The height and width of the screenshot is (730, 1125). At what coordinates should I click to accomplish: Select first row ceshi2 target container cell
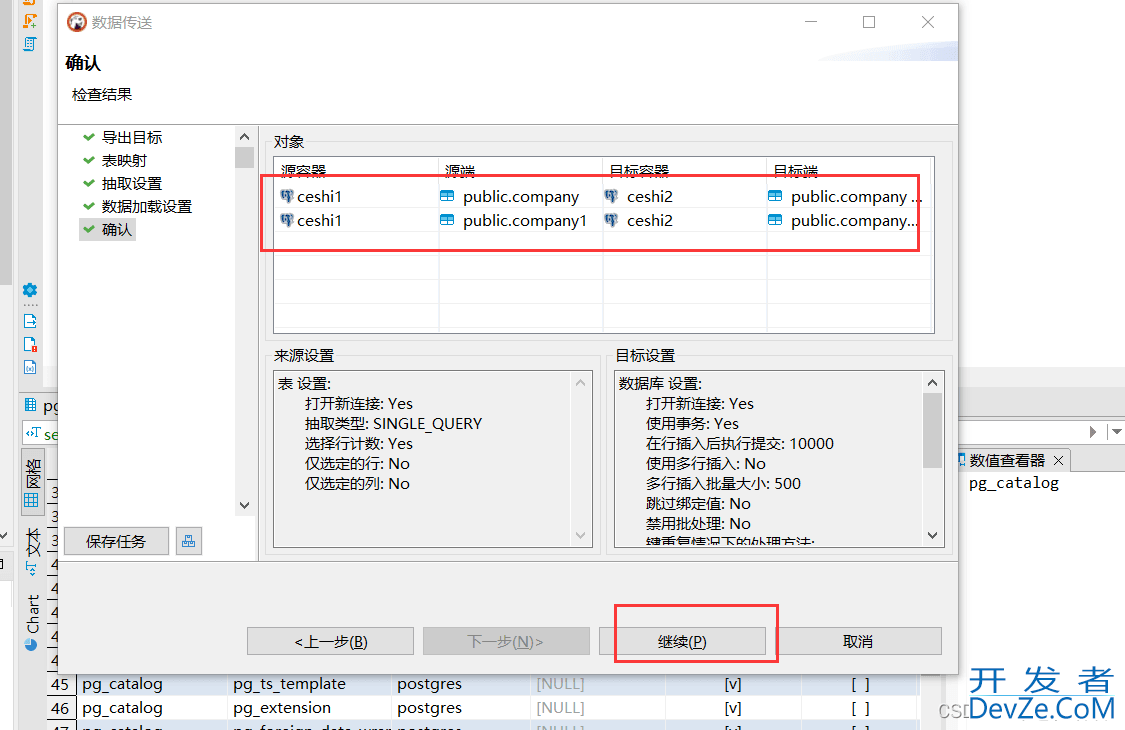tap(684, 196)
